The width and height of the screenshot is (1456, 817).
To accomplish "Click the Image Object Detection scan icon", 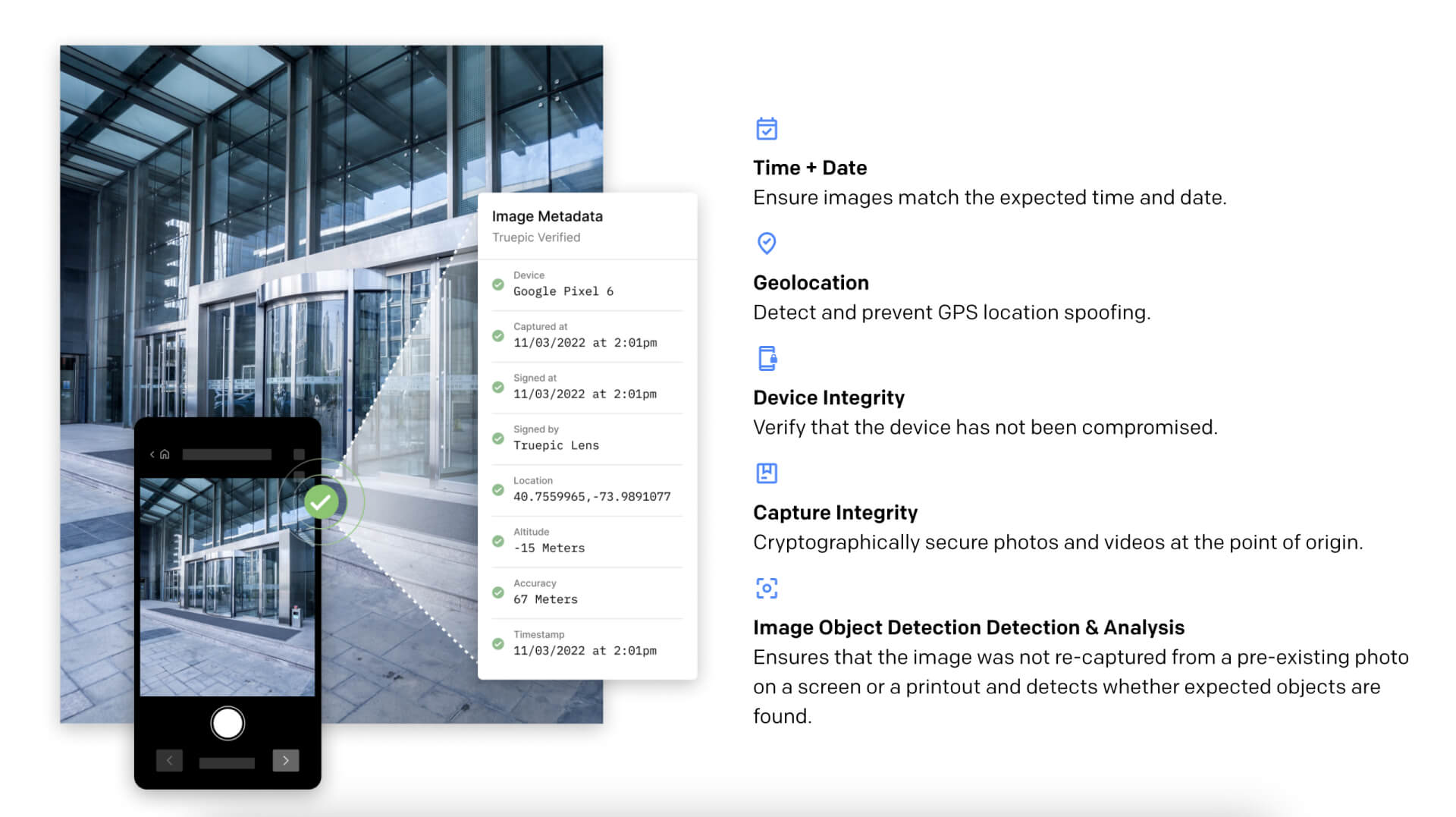I will click(767, 588).
